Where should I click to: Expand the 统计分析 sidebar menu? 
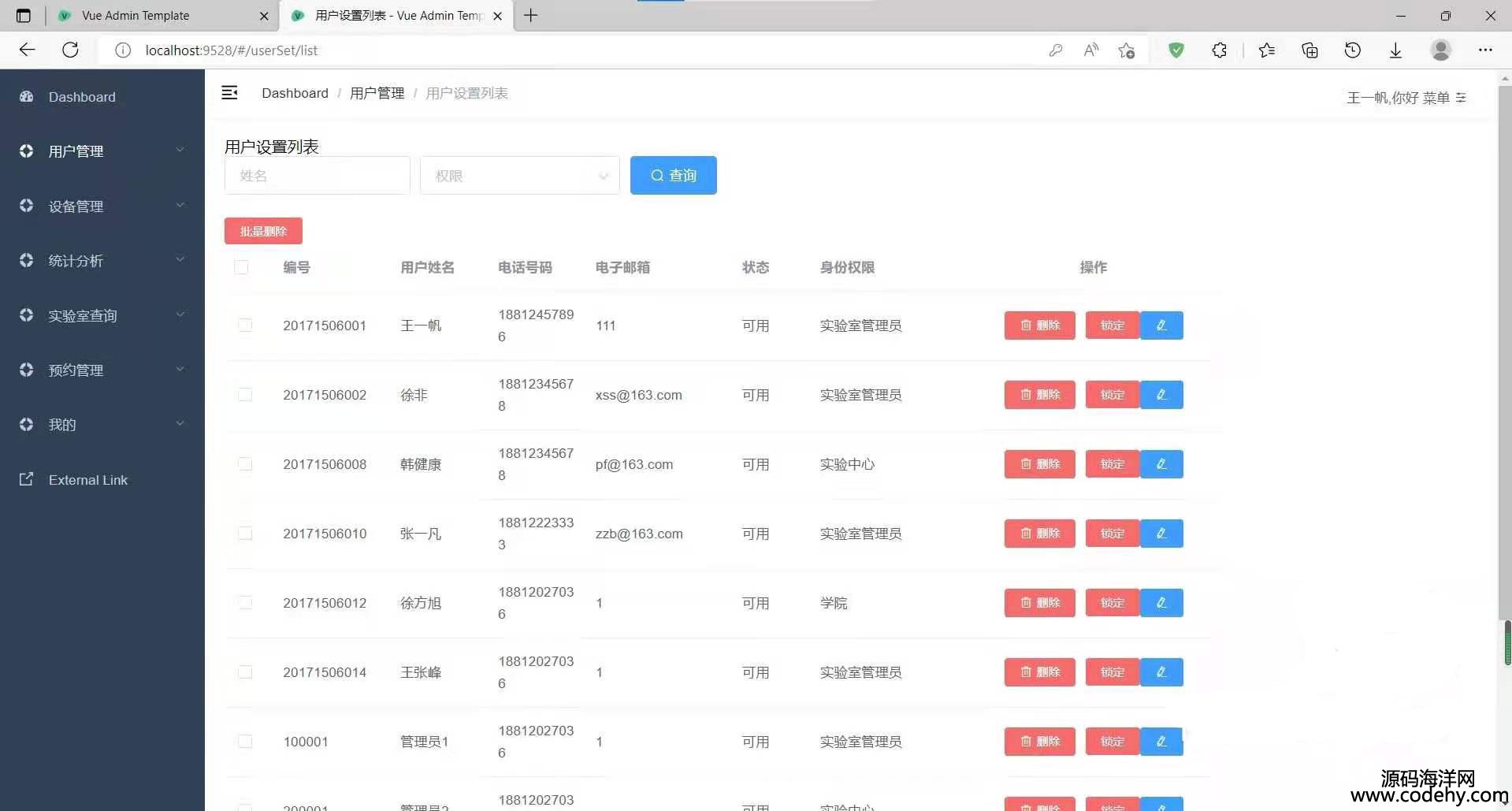(x=102, y=261)
